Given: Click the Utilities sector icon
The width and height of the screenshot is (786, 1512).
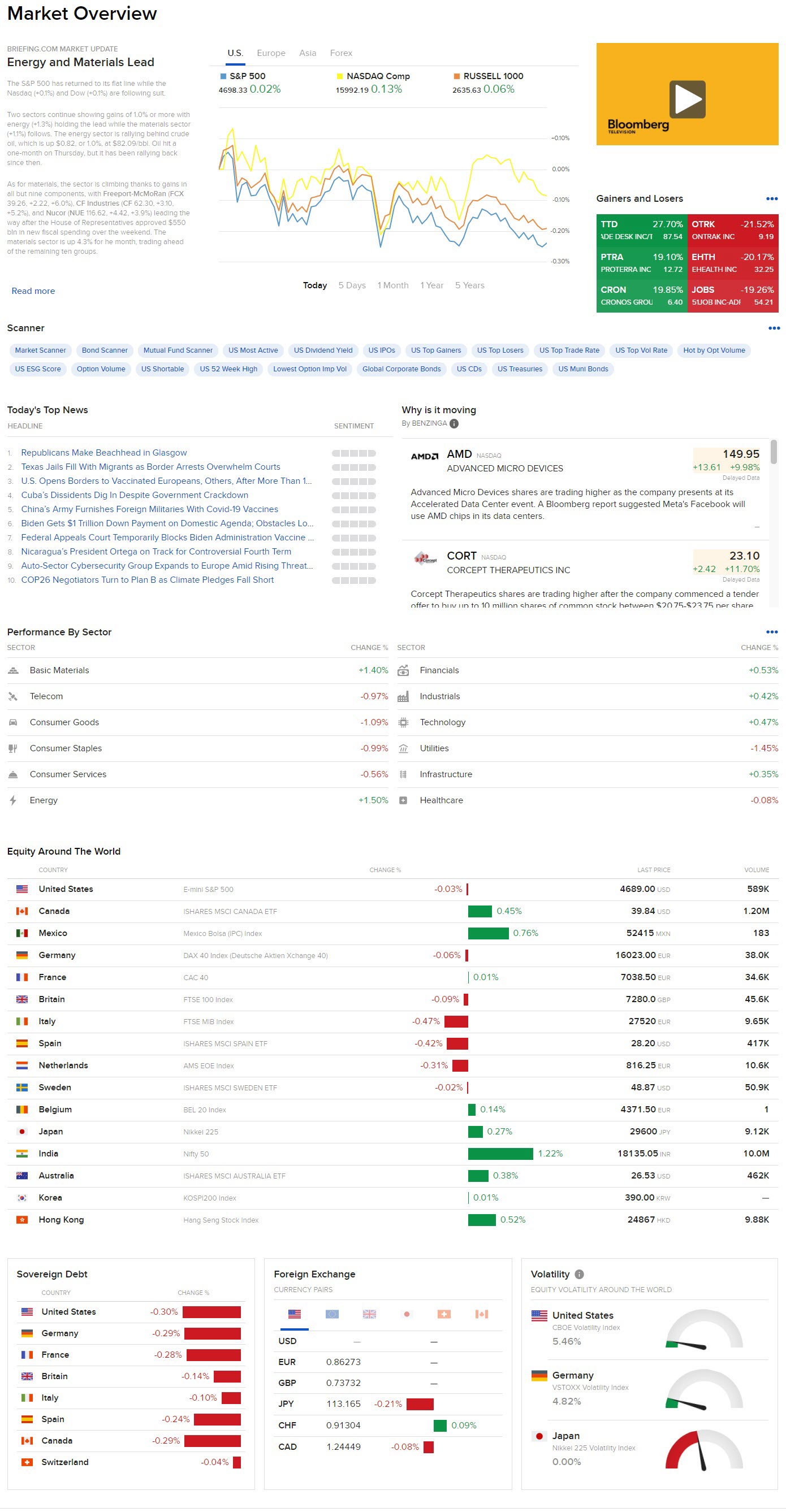Looking at the screenshot, I should 403,748.
